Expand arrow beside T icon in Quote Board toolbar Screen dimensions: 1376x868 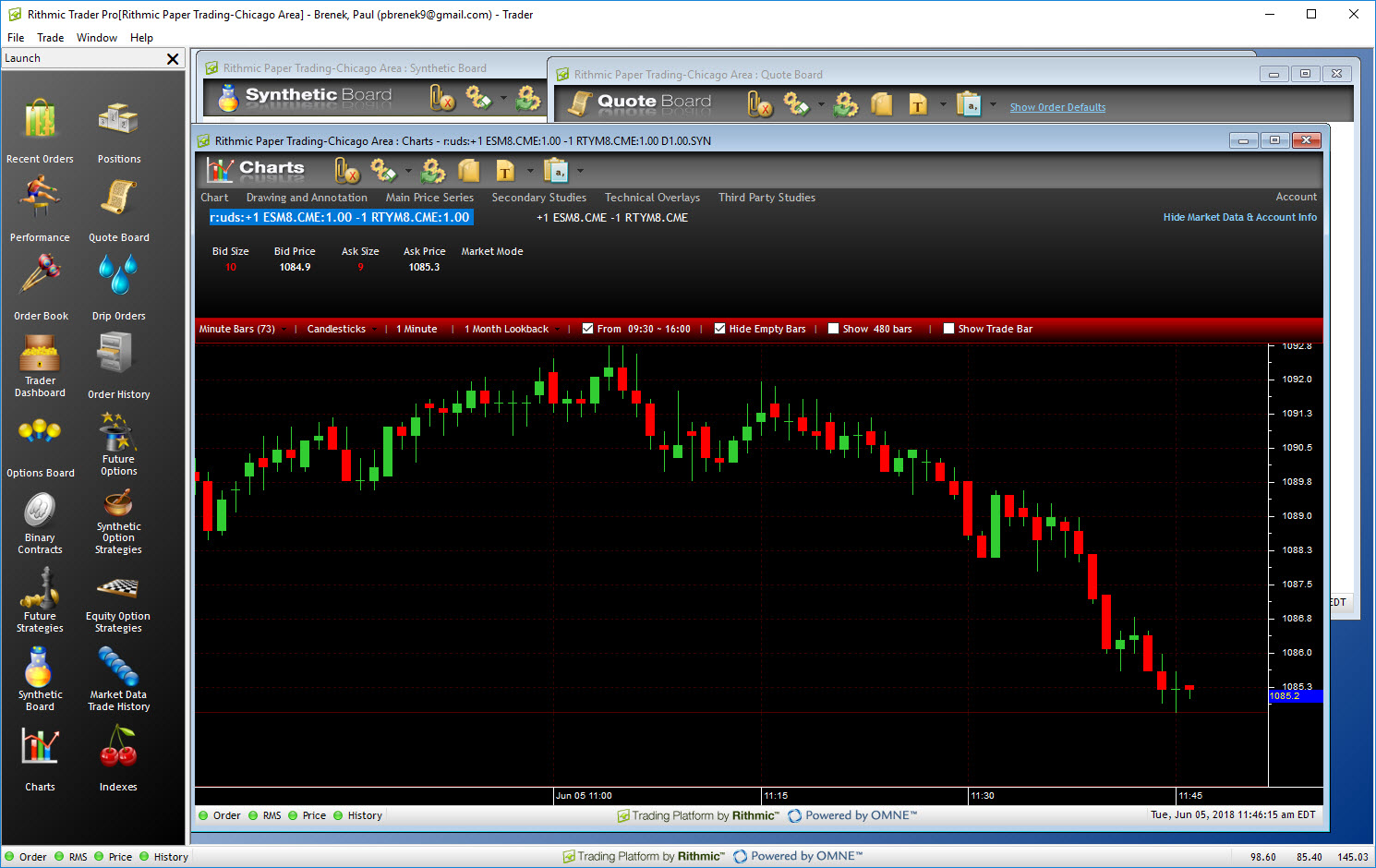click(x=942, y=104)
